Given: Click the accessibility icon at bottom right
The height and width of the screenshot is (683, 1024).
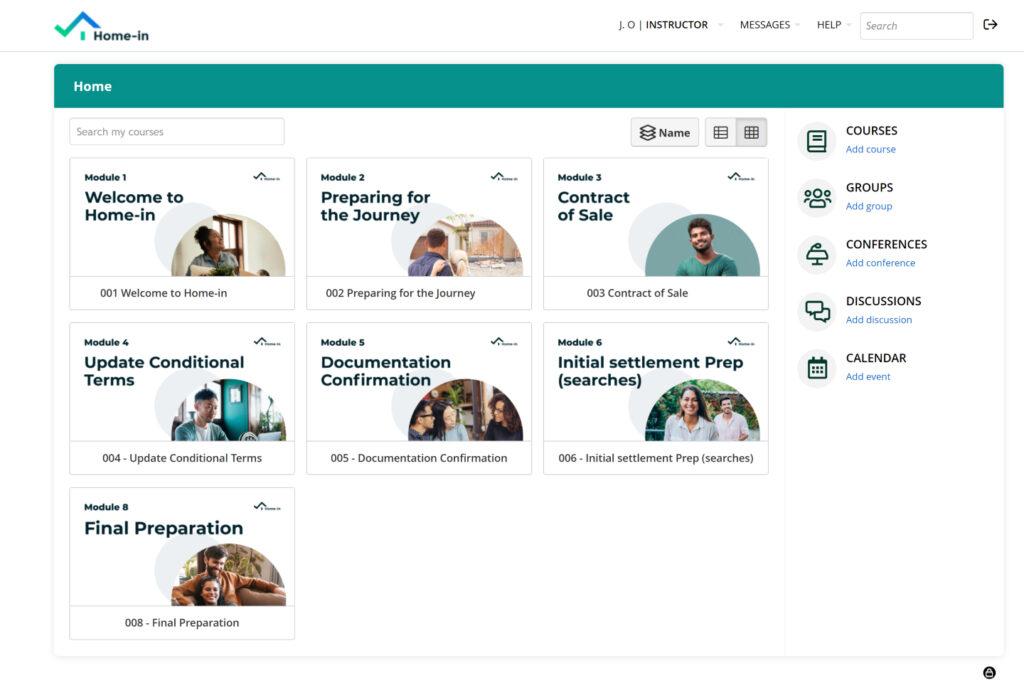Looking at the screenshot, I should (989, 673).
